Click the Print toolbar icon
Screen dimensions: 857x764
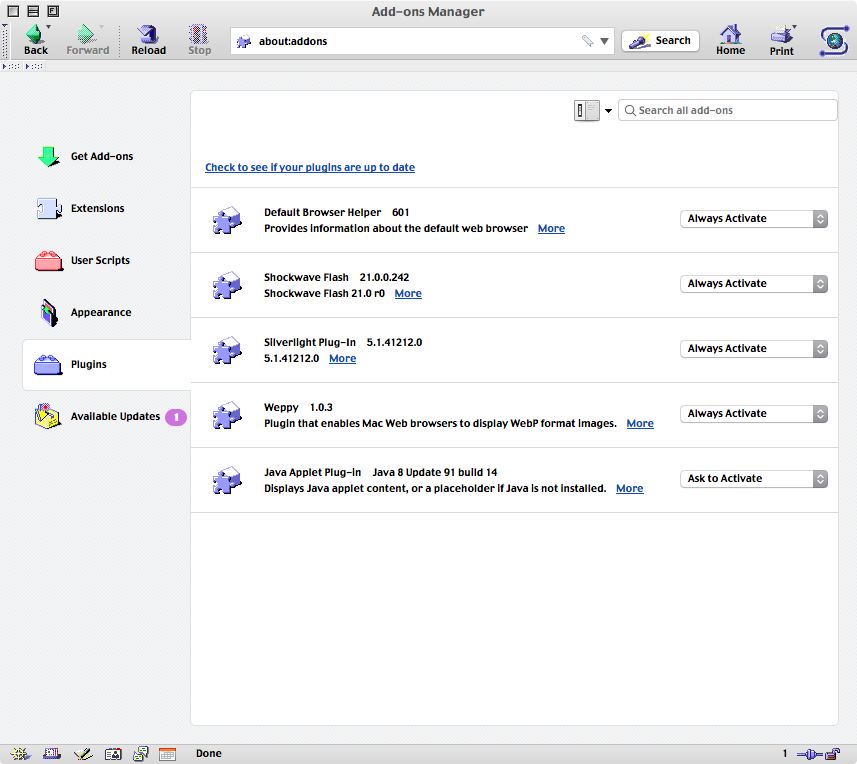(x=781, y=36)
